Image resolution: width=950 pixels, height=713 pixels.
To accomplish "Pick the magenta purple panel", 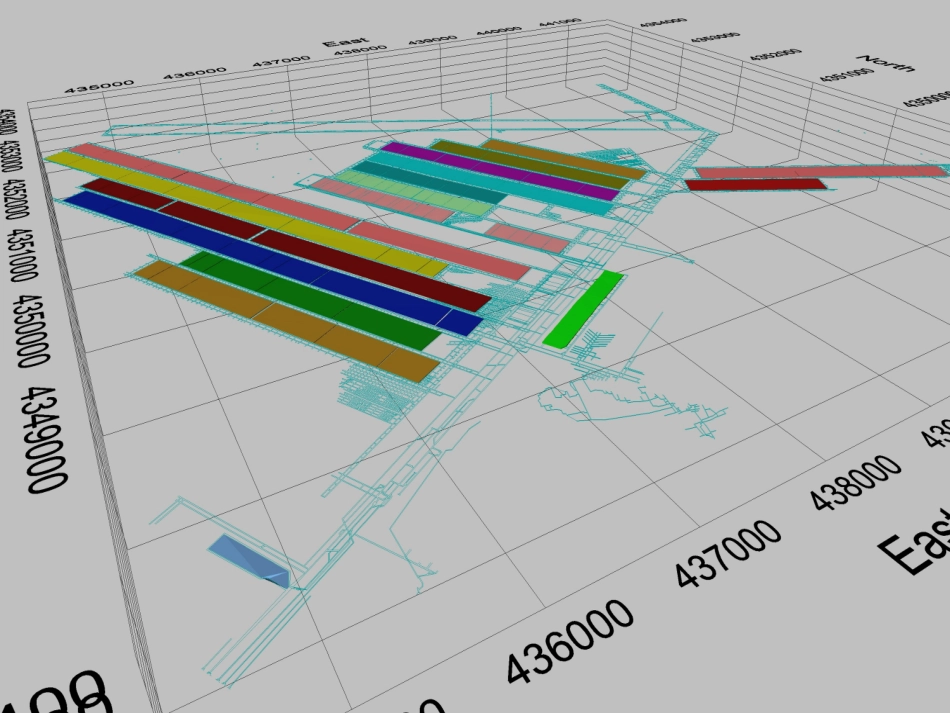I will (500, 170).
